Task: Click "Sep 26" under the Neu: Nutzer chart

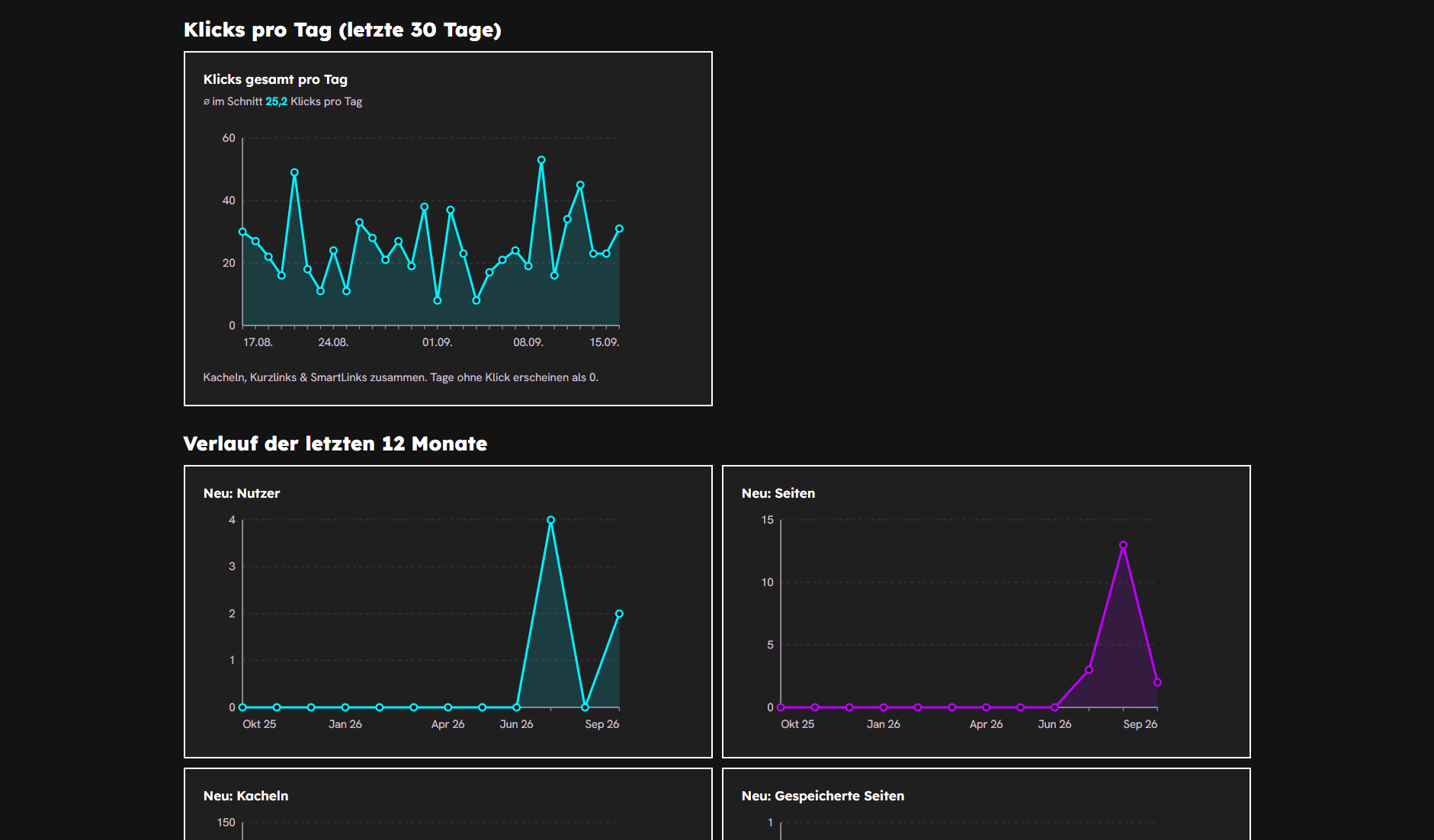Action: click(x=602, y=724)
